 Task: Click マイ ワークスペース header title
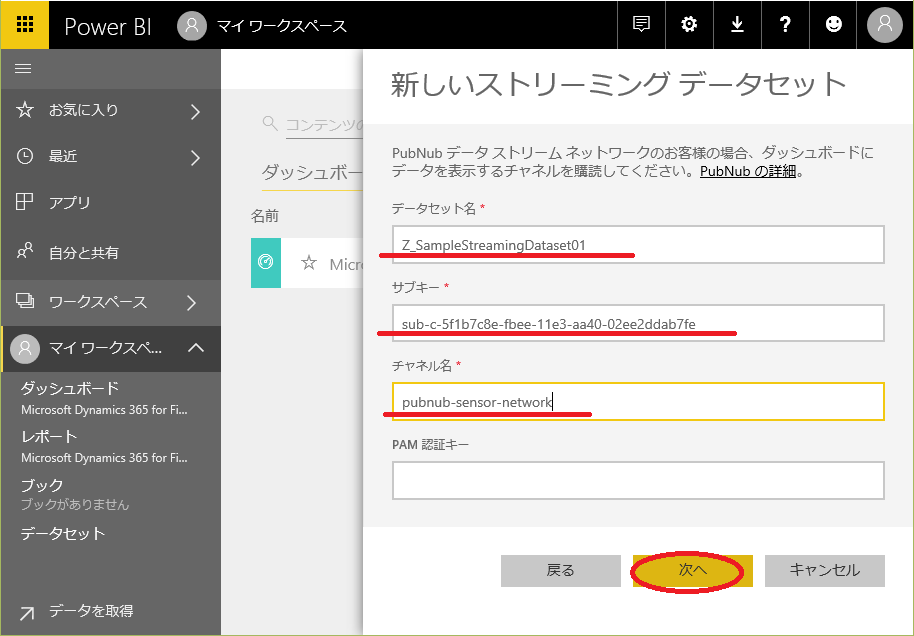pos(282,26)
